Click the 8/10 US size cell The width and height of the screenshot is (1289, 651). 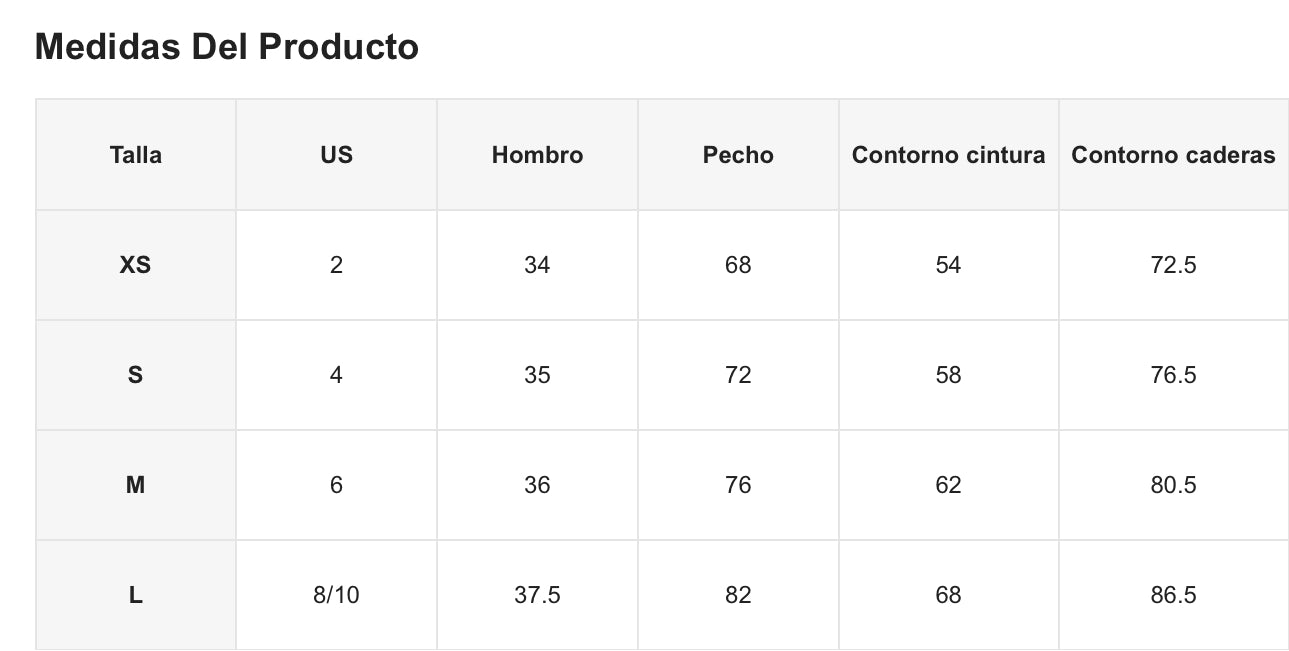pos(336,595)
